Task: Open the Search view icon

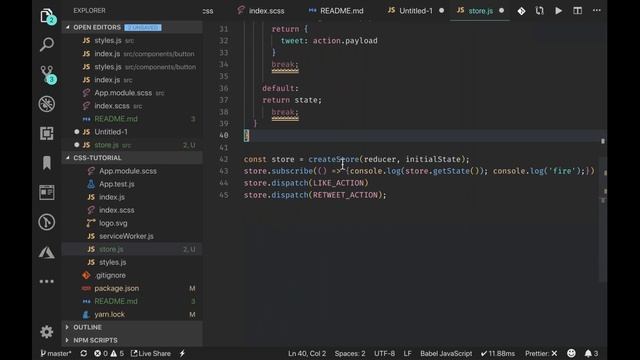Action: click(x=47, y=44)
